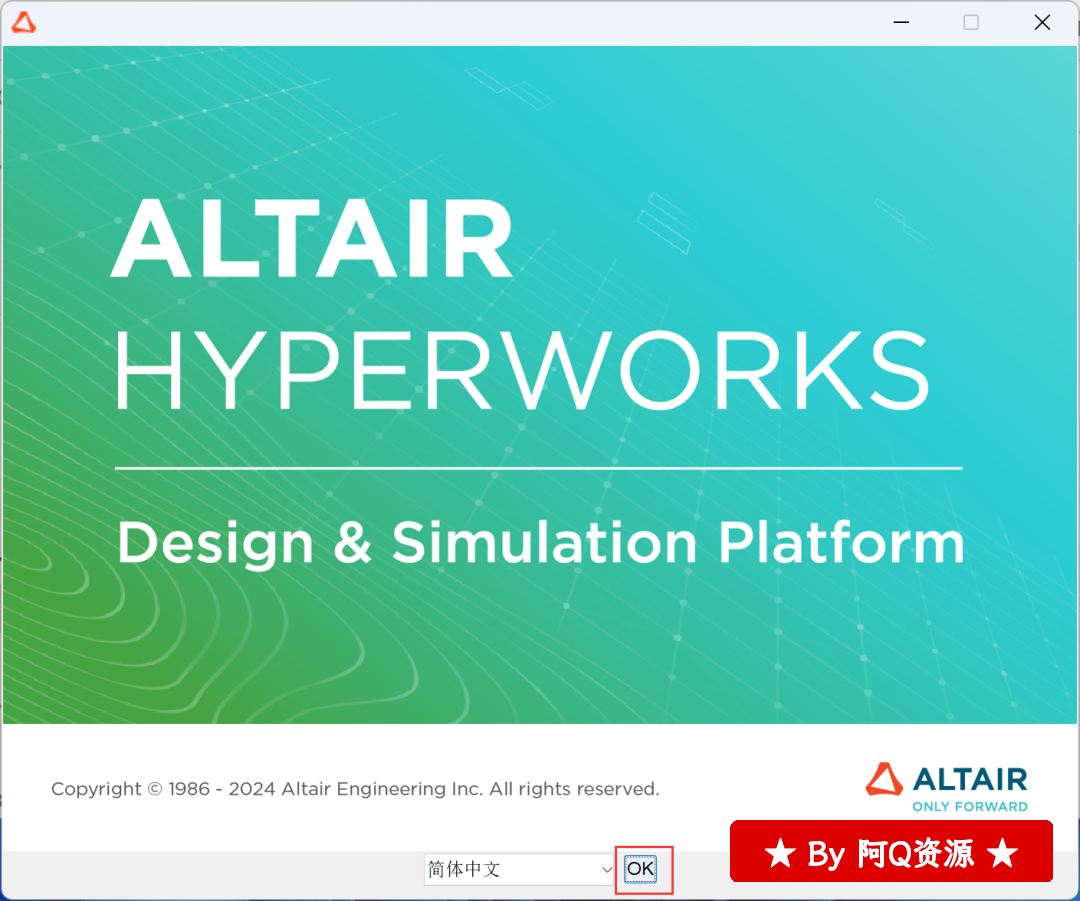Minimize the HyperWorks installer window
Viewport: 1080px width, 901px height.
(x=901, y=23)
